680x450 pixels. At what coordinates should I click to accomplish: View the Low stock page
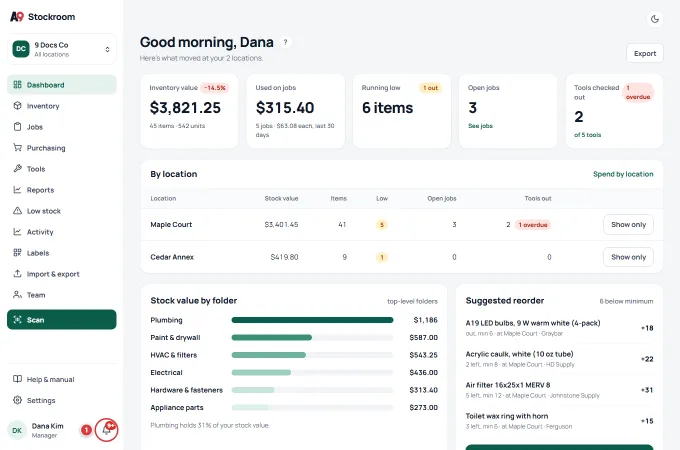click(x=62, y=211)
